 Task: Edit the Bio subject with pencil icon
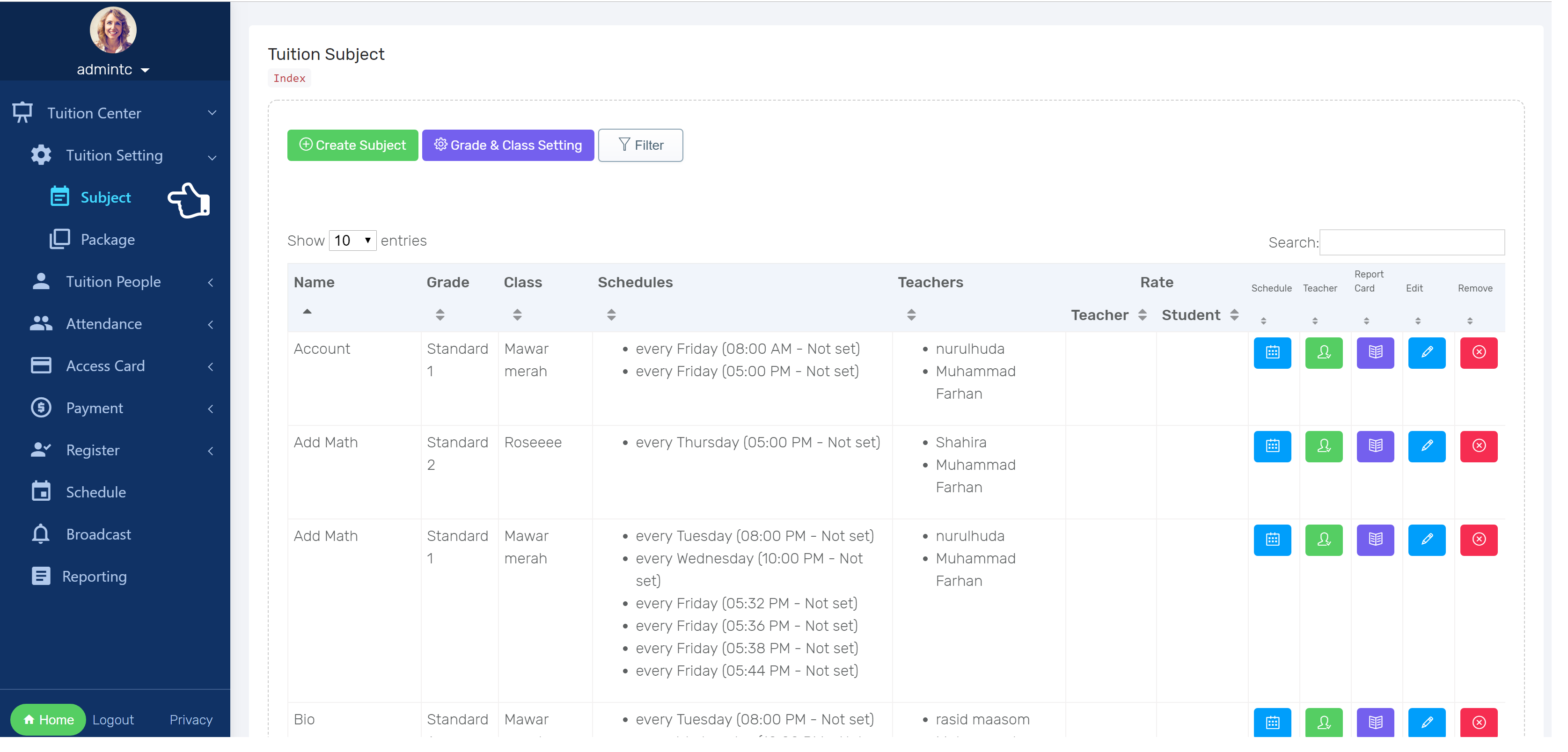tap(1427, 722)
